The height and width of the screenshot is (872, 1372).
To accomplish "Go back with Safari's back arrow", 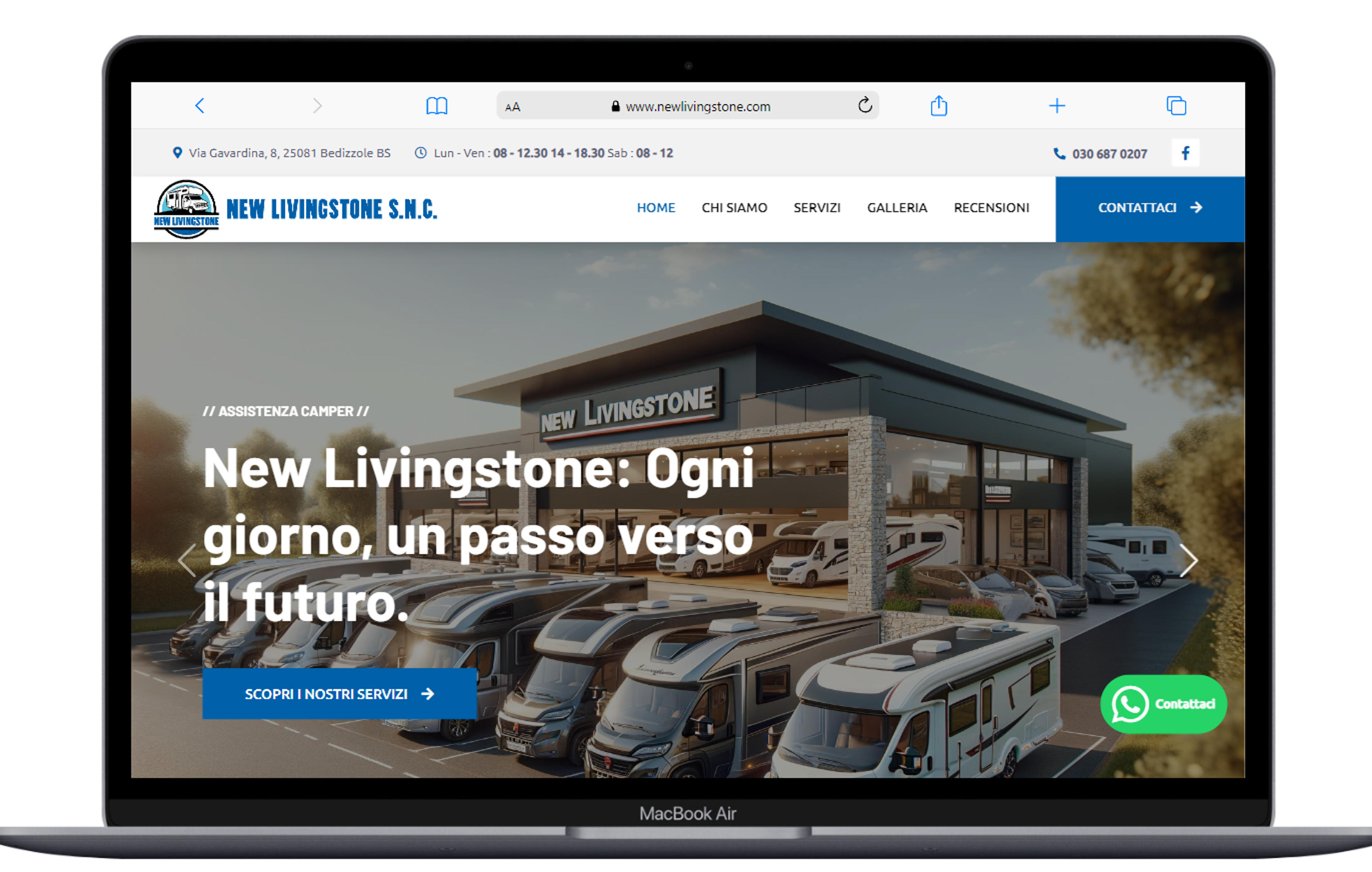I will coord(199,106).
